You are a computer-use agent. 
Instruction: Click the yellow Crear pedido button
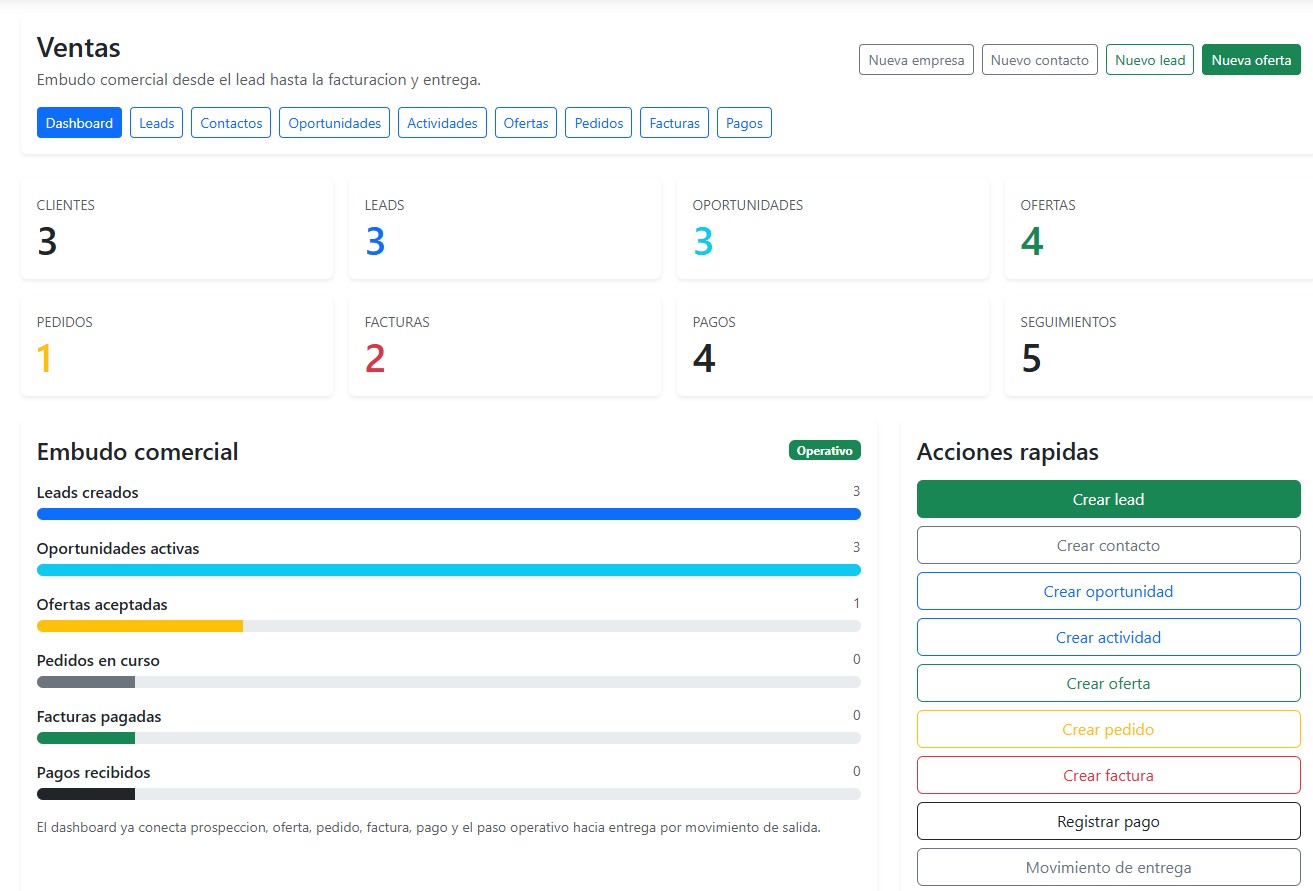point(1108,729)
